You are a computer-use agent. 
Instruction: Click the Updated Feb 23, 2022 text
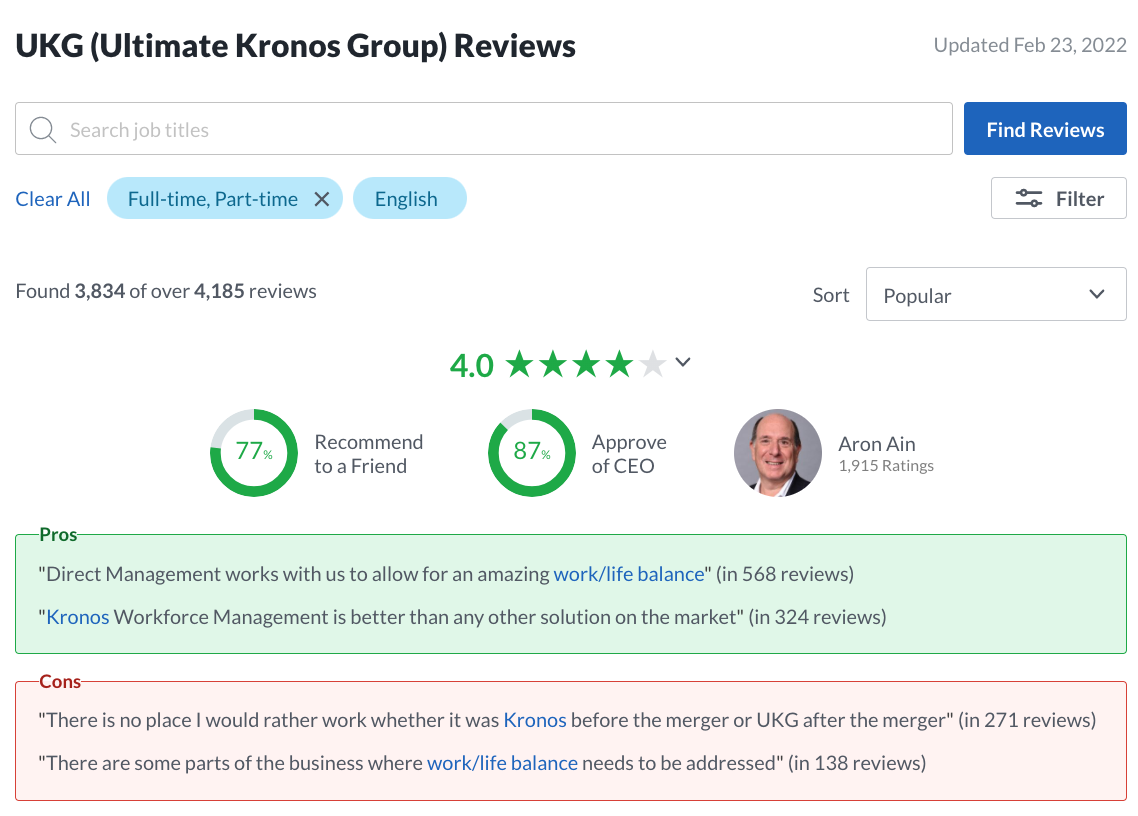[1030, 45]
